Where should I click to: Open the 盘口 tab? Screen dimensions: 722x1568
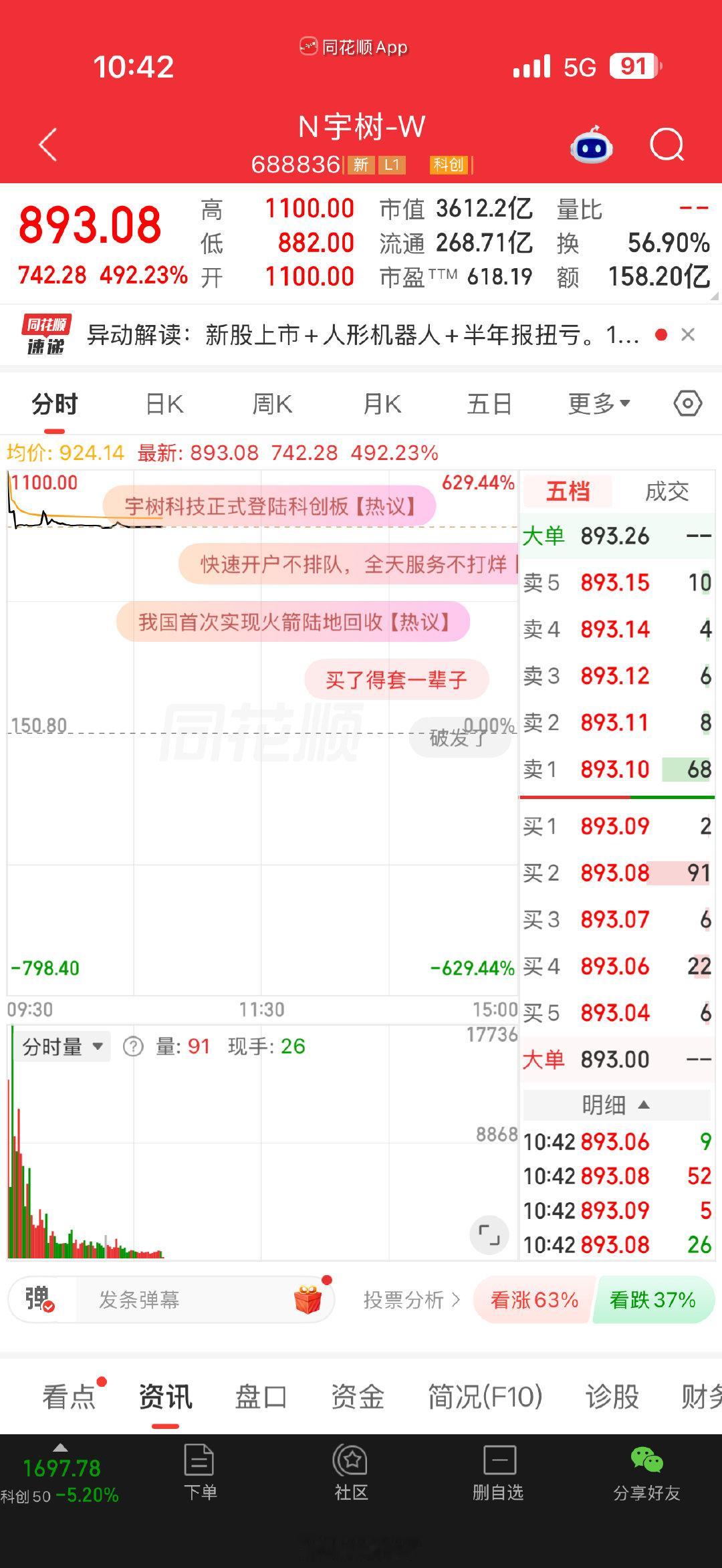(261, 1396)
